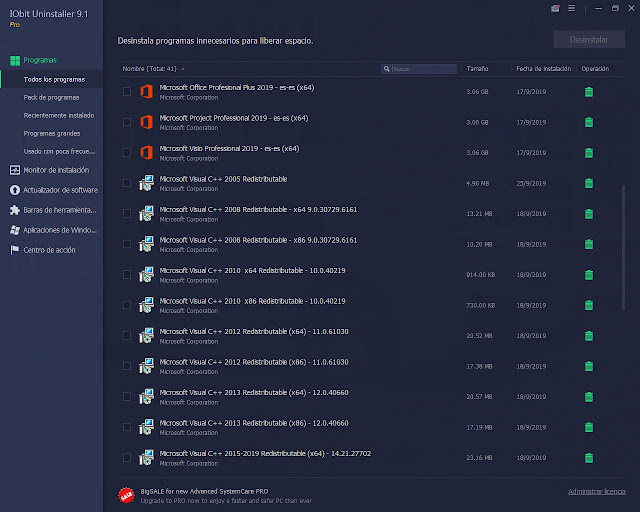Click the Office icon next to Microsoft Office Profesional Plus

pos(147,91)
